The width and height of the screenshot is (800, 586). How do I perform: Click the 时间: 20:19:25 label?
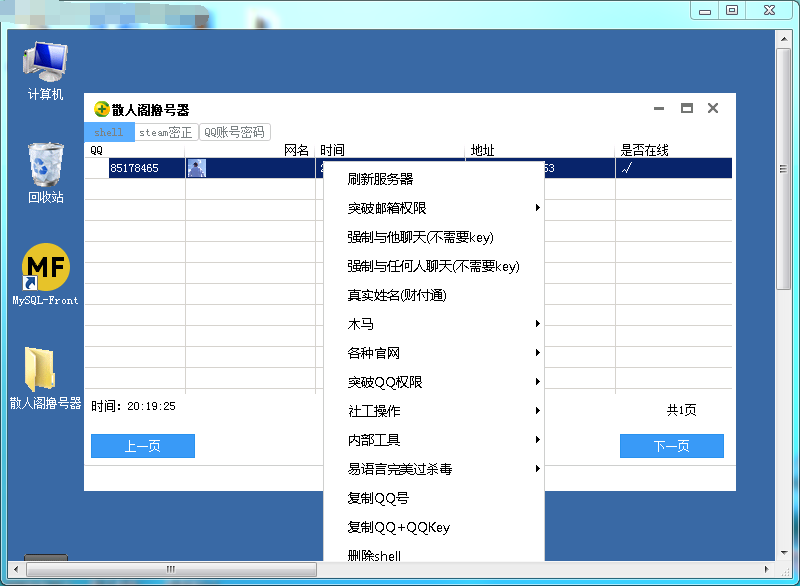(x=133, y=406)
